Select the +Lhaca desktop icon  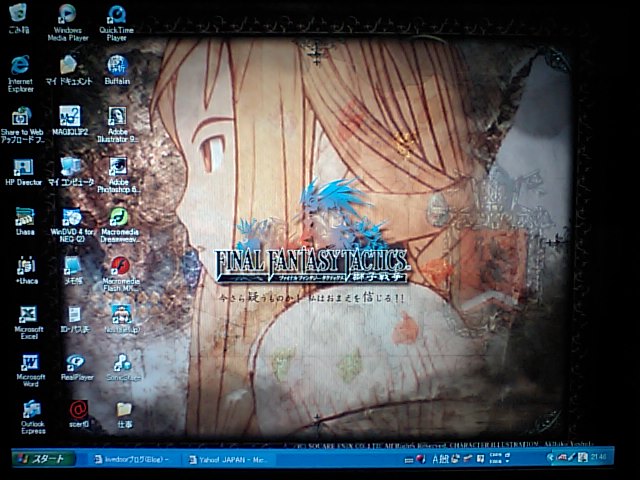click(27, 270)
